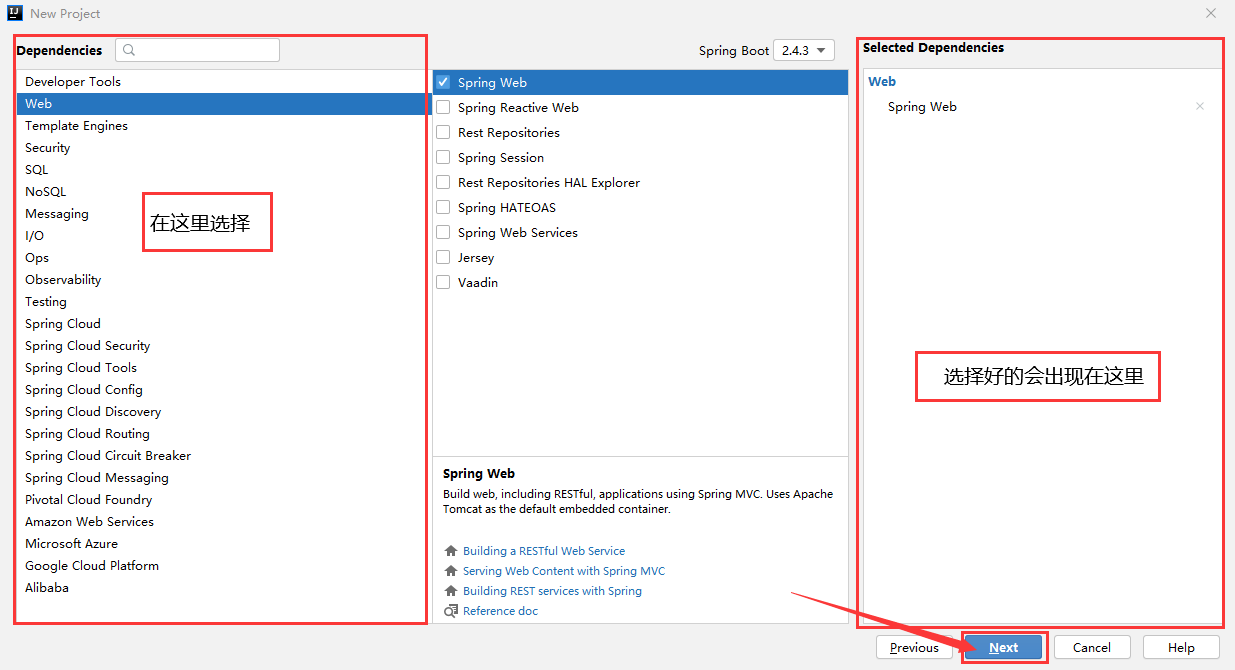Select the Microsoft Azure category

click(x=222, y=544)
